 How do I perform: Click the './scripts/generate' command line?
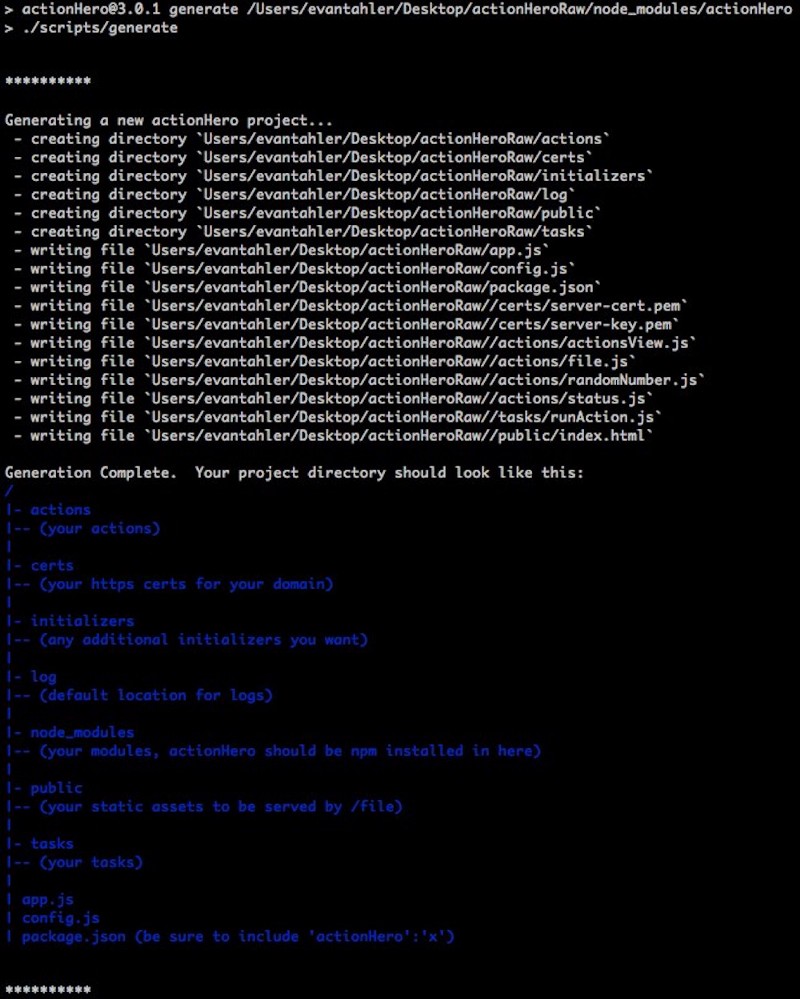click(x=91, y=28)
